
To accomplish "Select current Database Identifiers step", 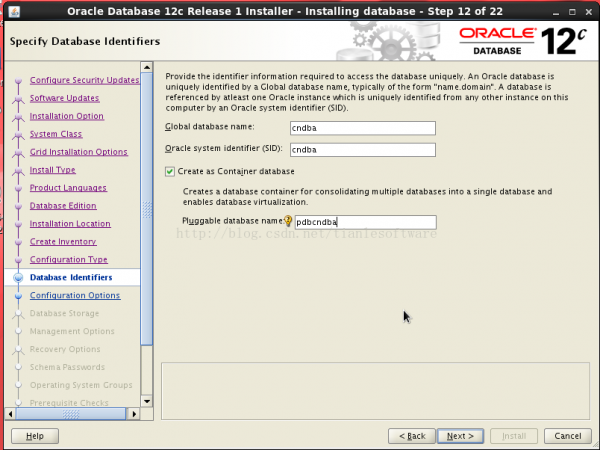I will click(x=71, y=277).
